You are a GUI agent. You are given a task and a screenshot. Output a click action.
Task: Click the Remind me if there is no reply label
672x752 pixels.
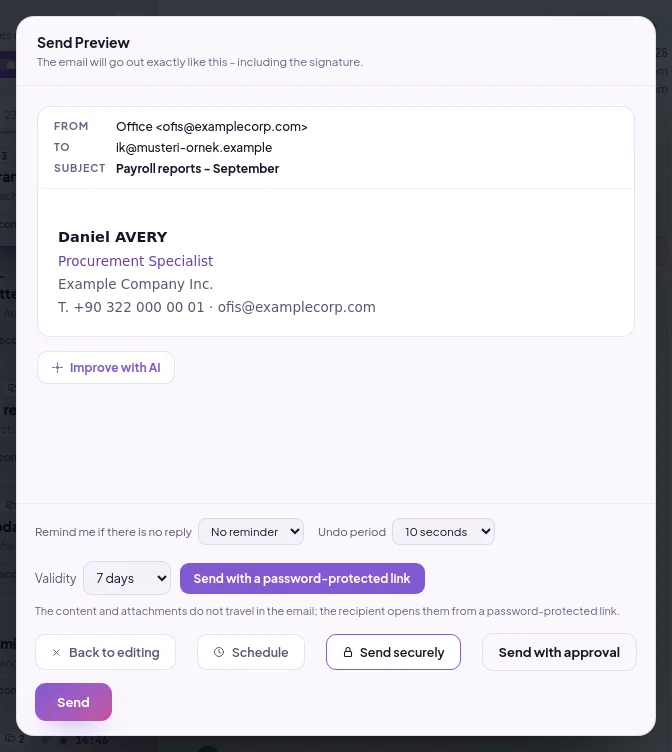tap(113, 532)
